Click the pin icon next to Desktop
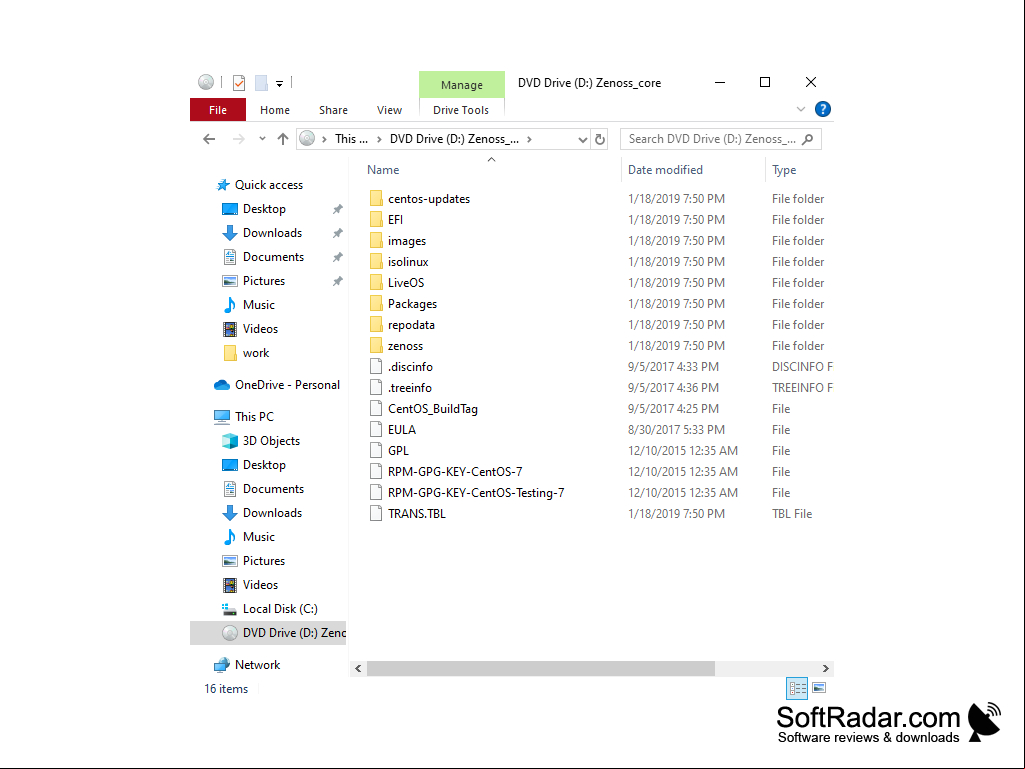The width and height of the screenshot is (1025, 769). (x=337, y=209)
